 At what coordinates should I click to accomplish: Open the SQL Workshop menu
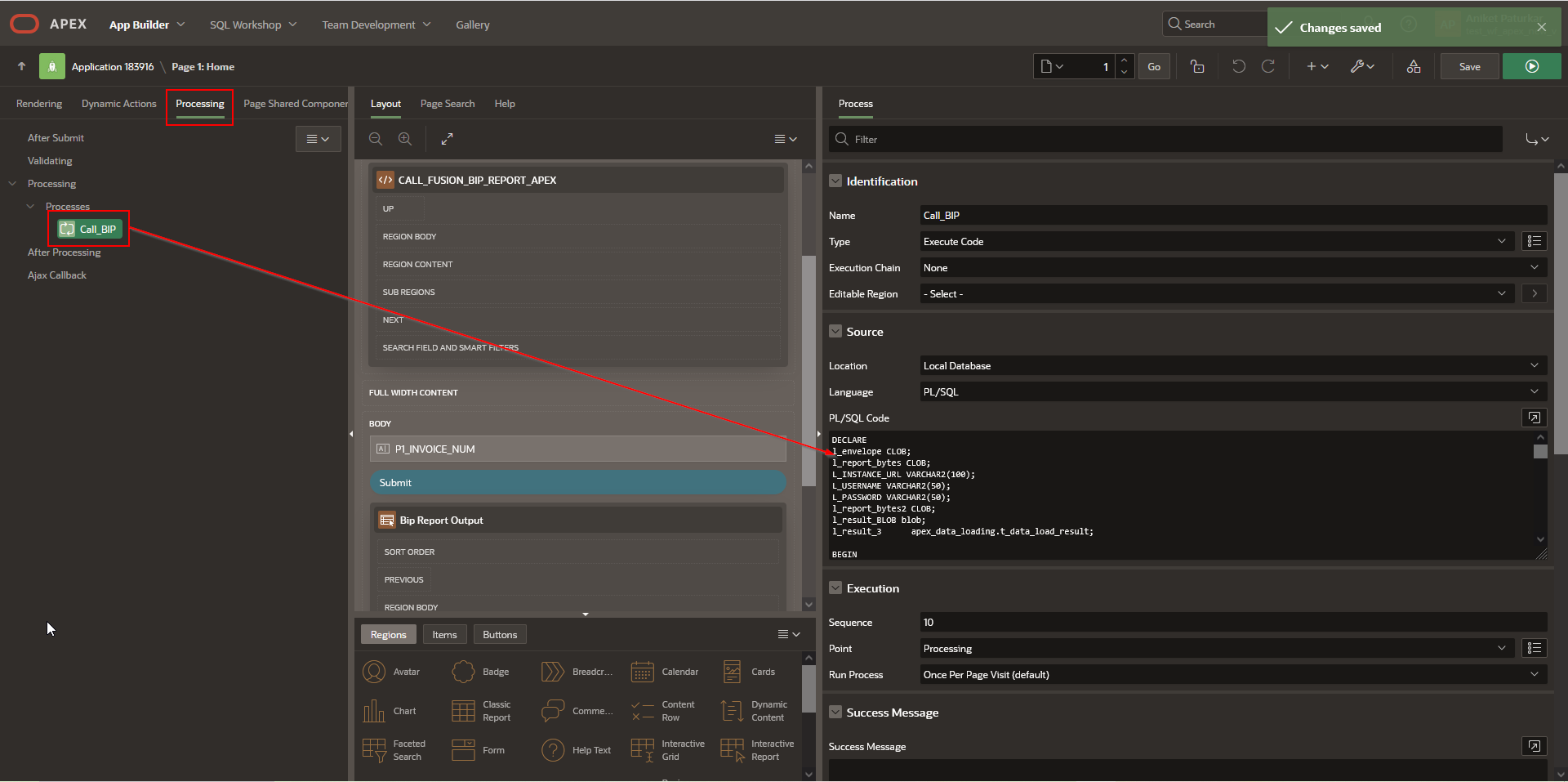pyautogui.click(x=253, y=25)
